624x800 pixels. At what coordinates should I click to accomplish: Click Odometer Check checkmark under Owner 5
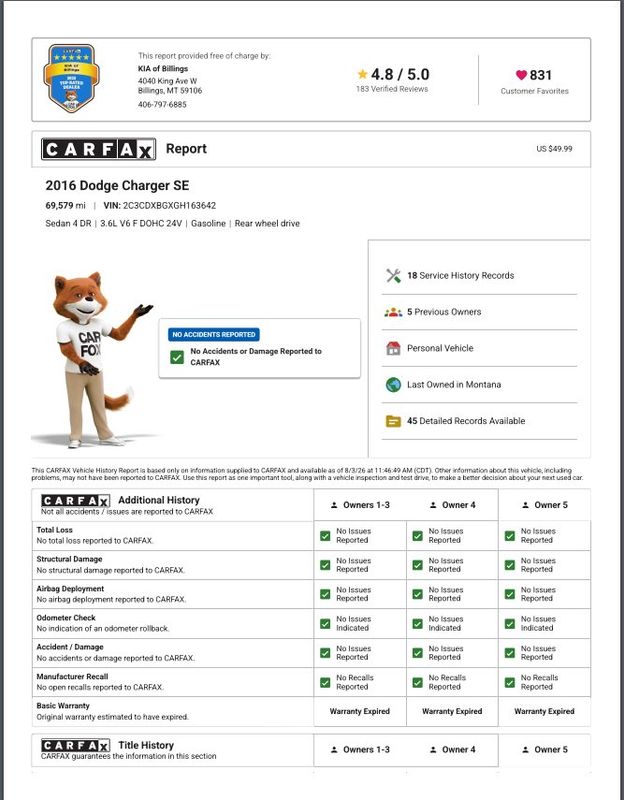point(510,623)
